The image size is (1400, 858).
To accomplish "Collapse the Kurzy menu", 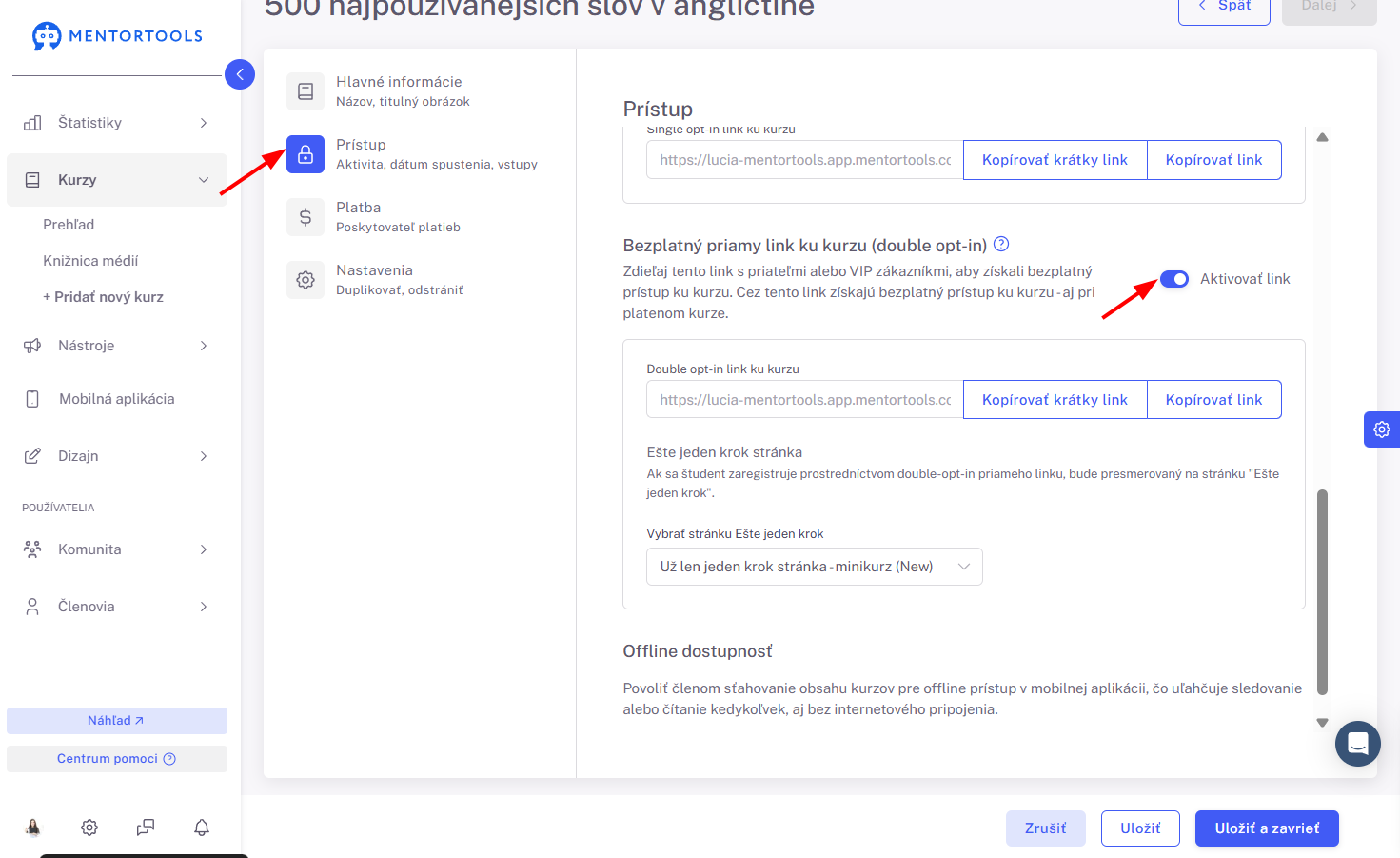I will click(x=116, y=180).
